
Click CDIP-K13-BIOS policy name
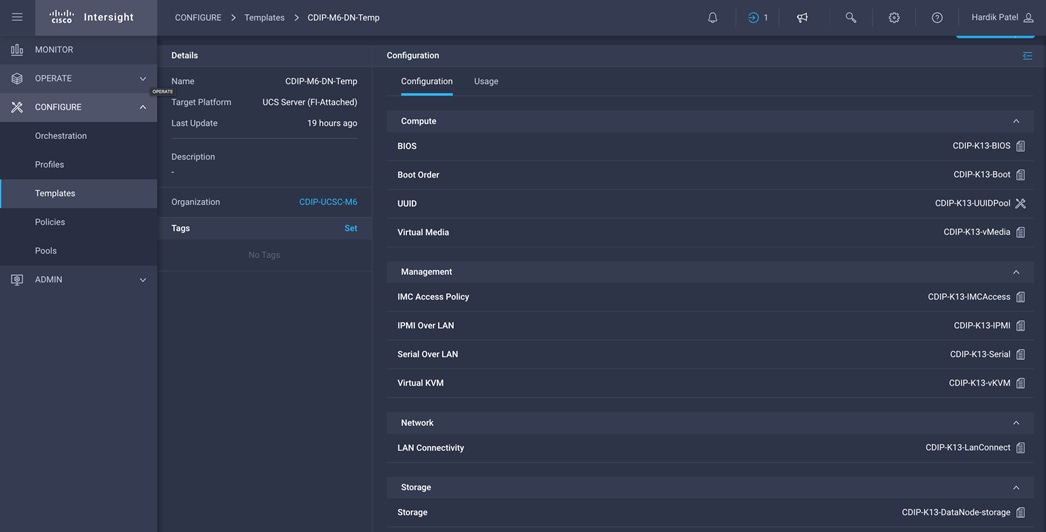tap(981, 146)
